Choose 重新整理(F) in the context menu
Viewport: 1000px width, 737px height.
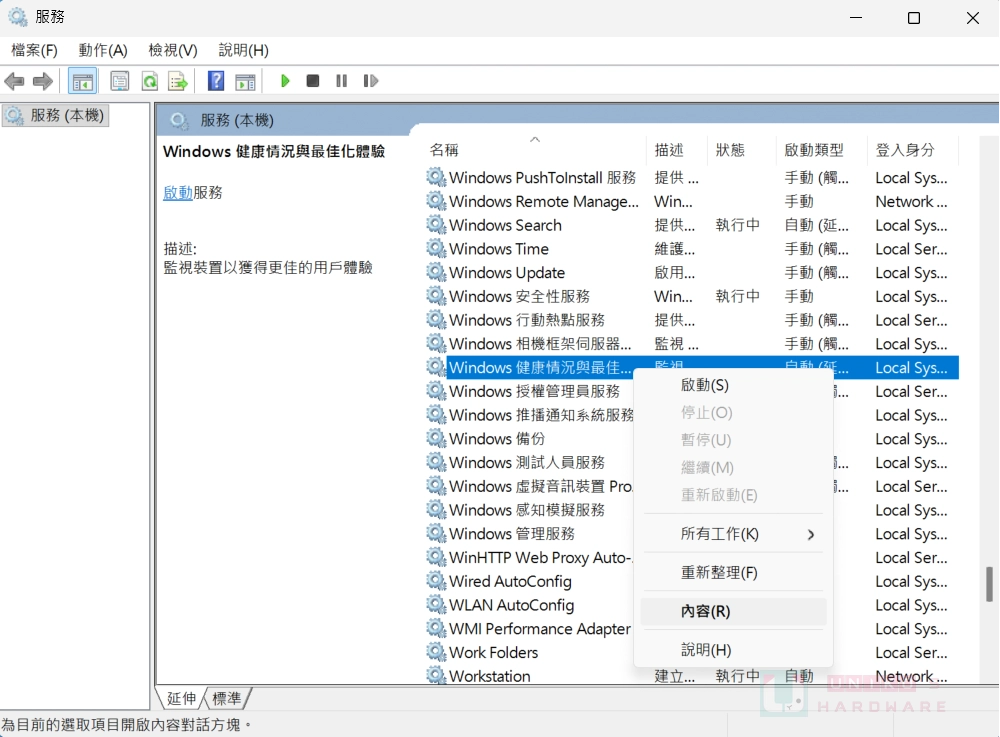coord(733,573)
